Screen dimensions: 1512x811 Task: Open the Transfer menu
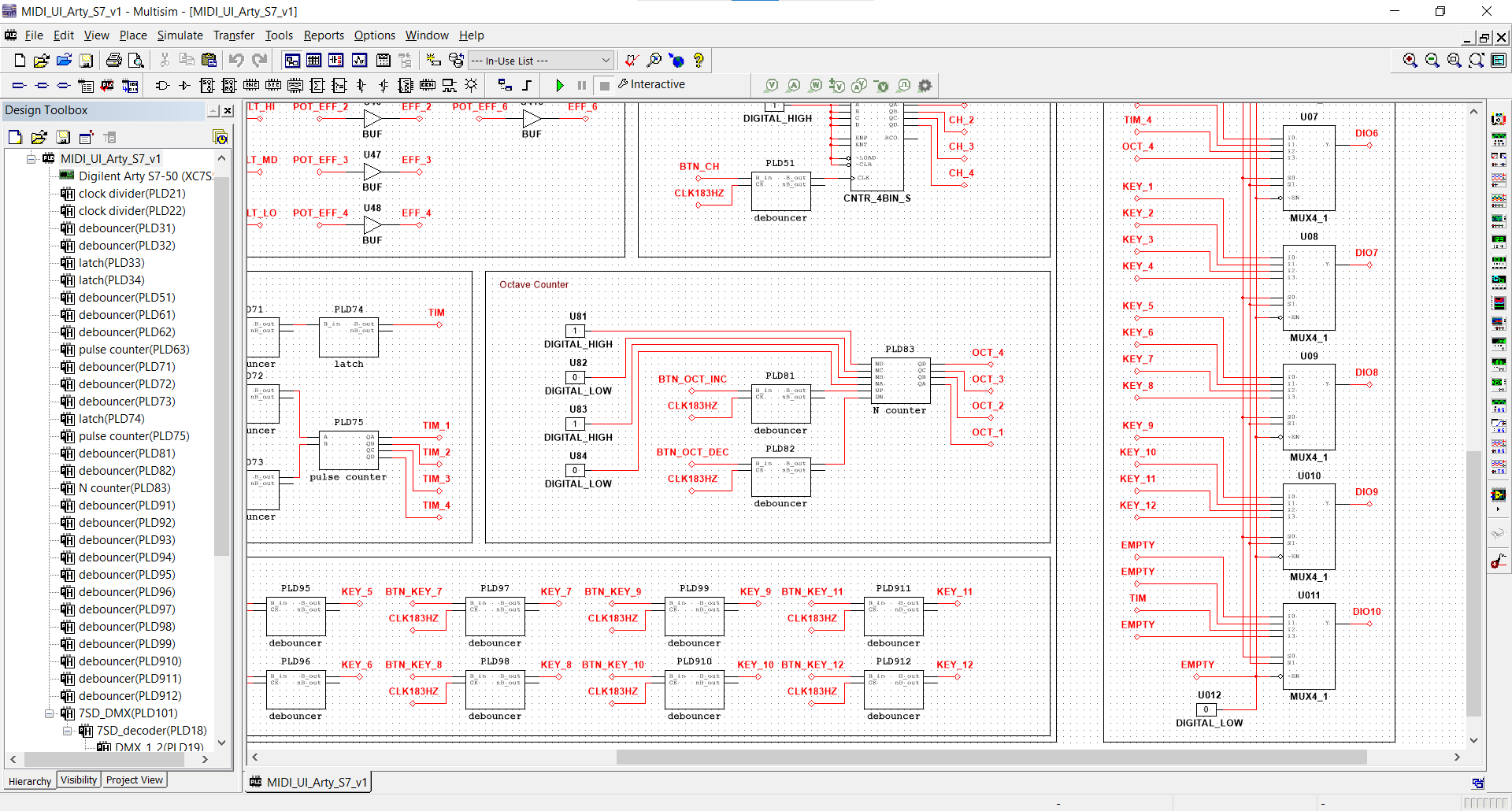pos(234,35)
